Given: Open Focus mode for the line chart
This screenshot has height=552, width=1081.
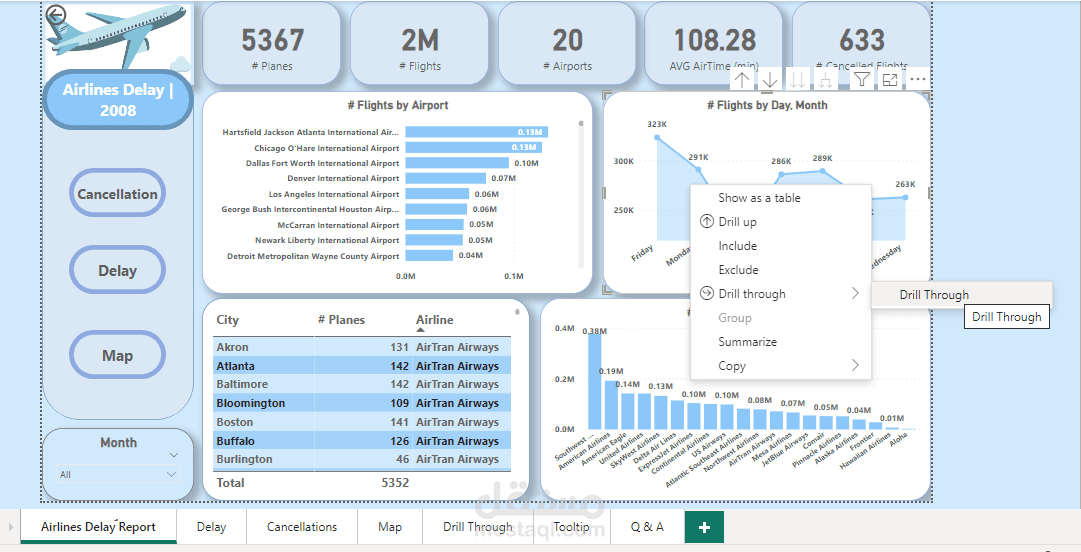Looking at the screenshot, I should [x=889, y=80].
